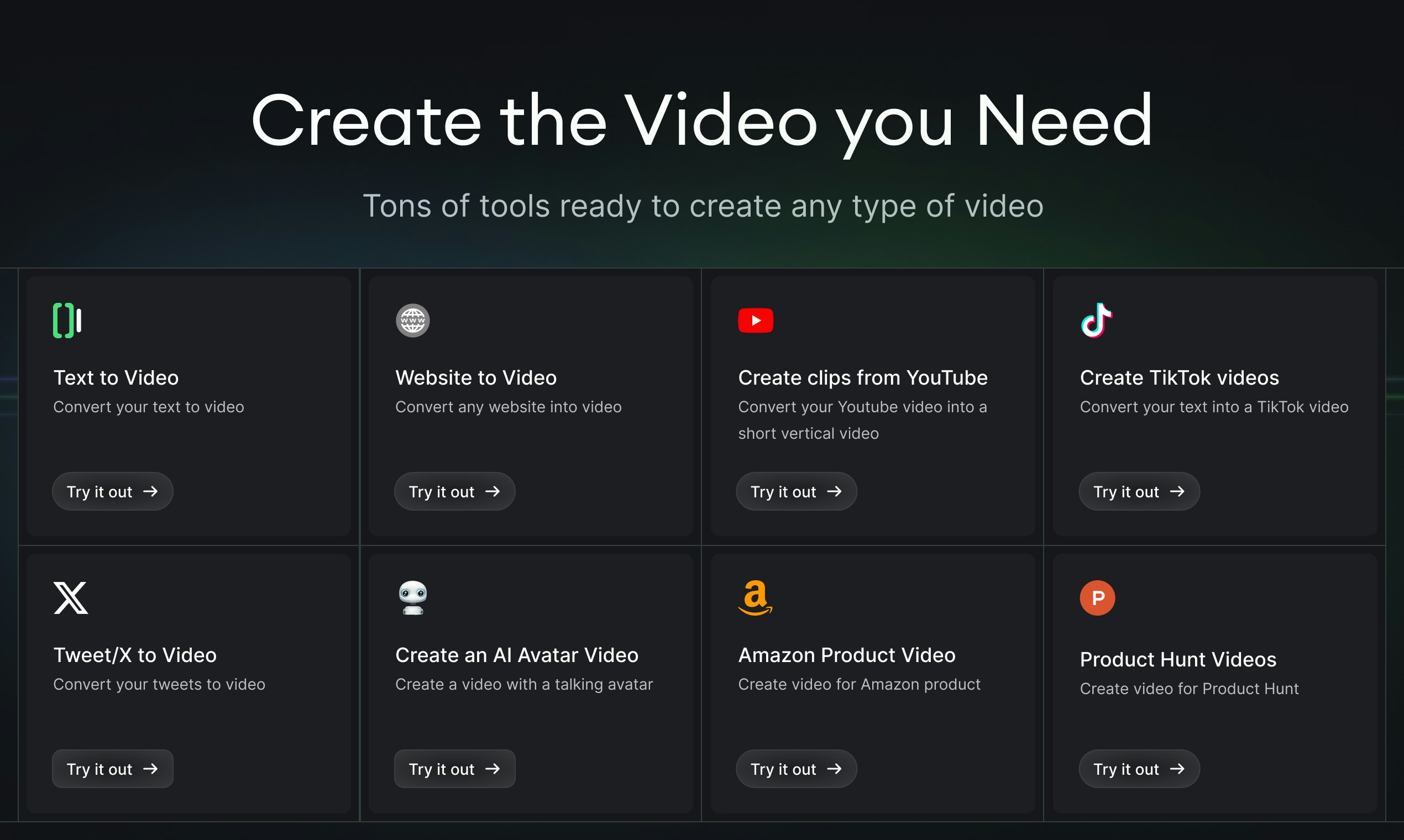Try out Create TikTok videos
This screenshot has height=840, width=1404.
(x=1140, y=491)
